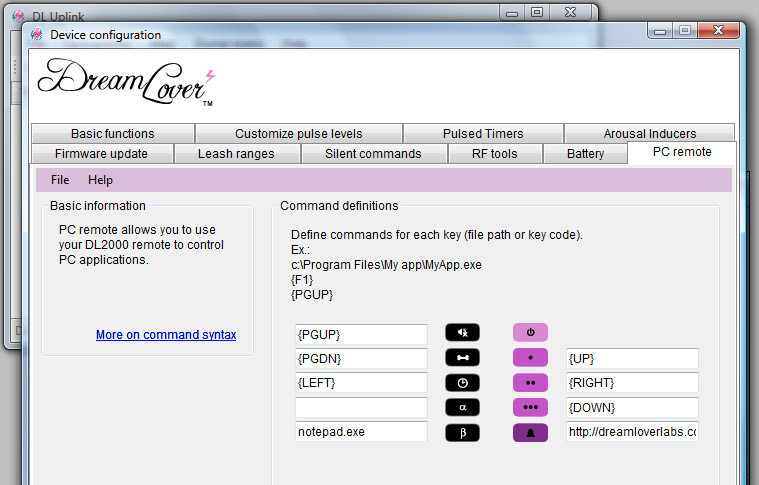The height and width of the screenshot is (485, 759).
Task: Click the dark purple bell key icon
Action: [x=530, y=432]
